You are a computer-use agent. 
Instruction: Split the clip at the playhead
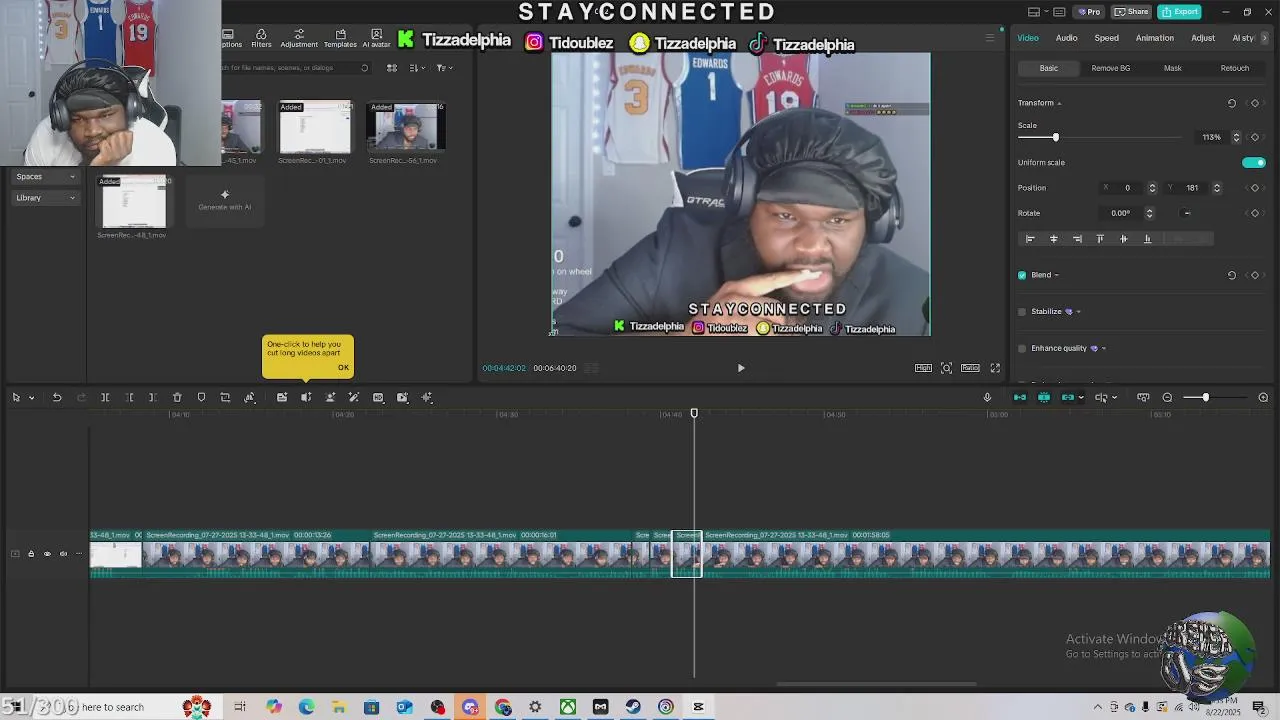(105, 398)
